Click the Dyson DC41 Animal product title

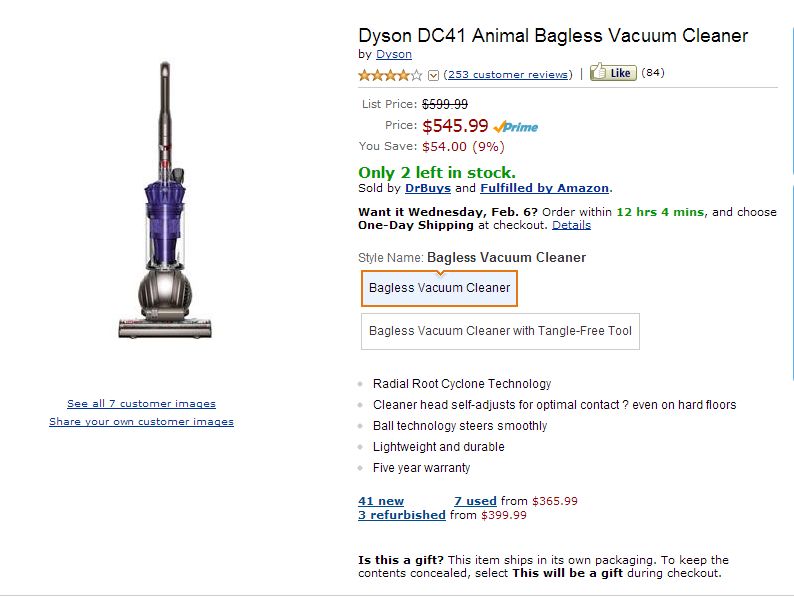click(x=553, y=36)
